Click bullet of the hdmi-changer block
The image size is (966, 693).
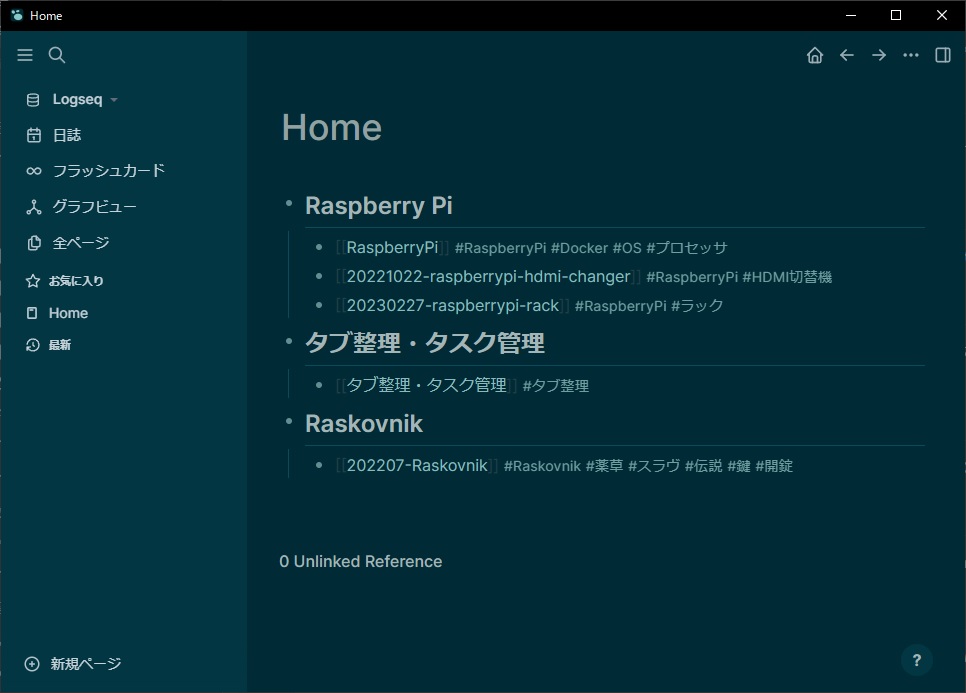pos(319,277)
